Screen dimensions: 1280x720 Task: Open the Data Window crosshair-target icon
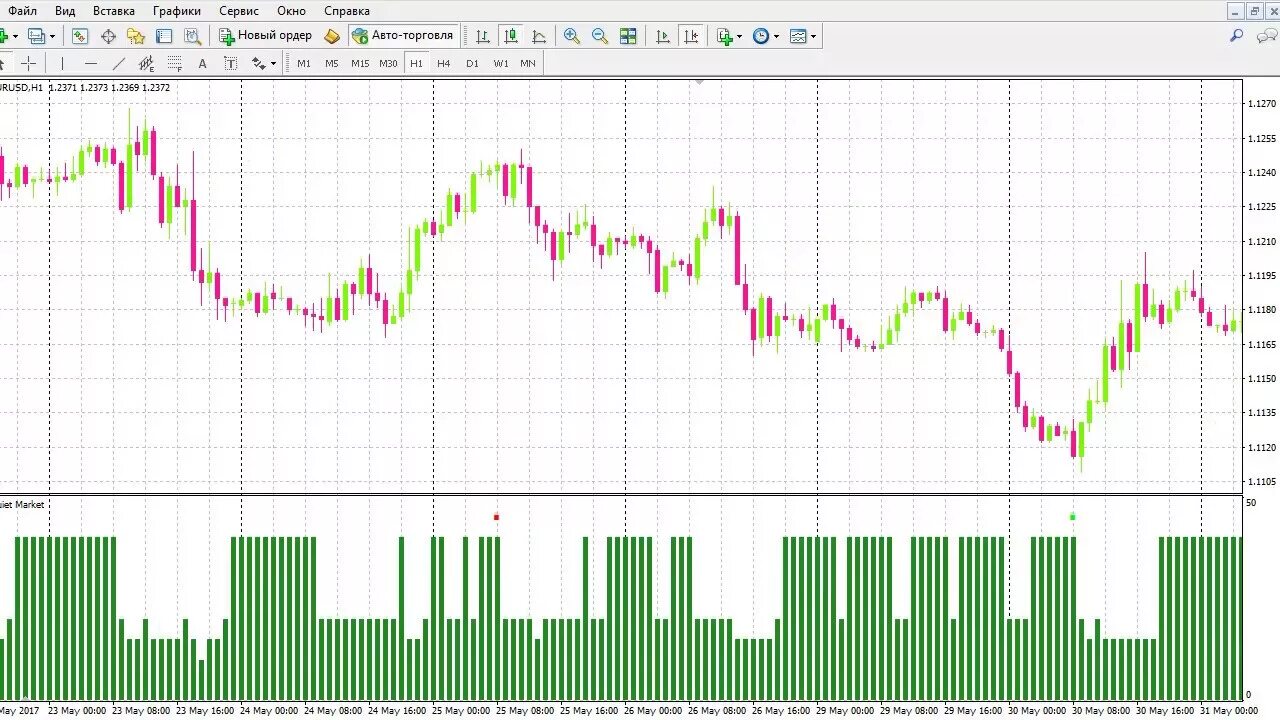[108, 36]
